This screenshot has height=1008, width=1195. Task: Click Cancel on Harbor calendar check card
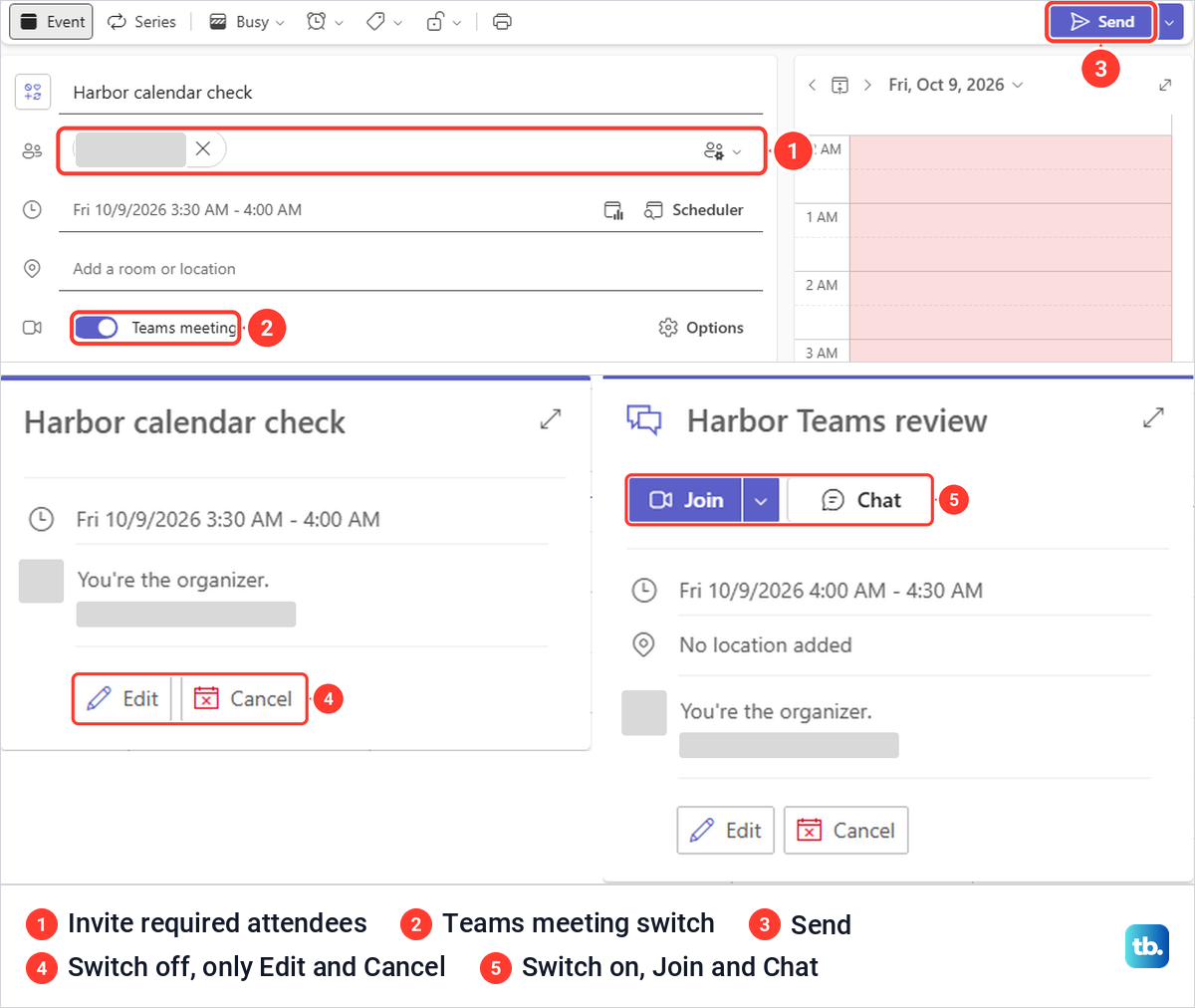click(x=243, y=699)
